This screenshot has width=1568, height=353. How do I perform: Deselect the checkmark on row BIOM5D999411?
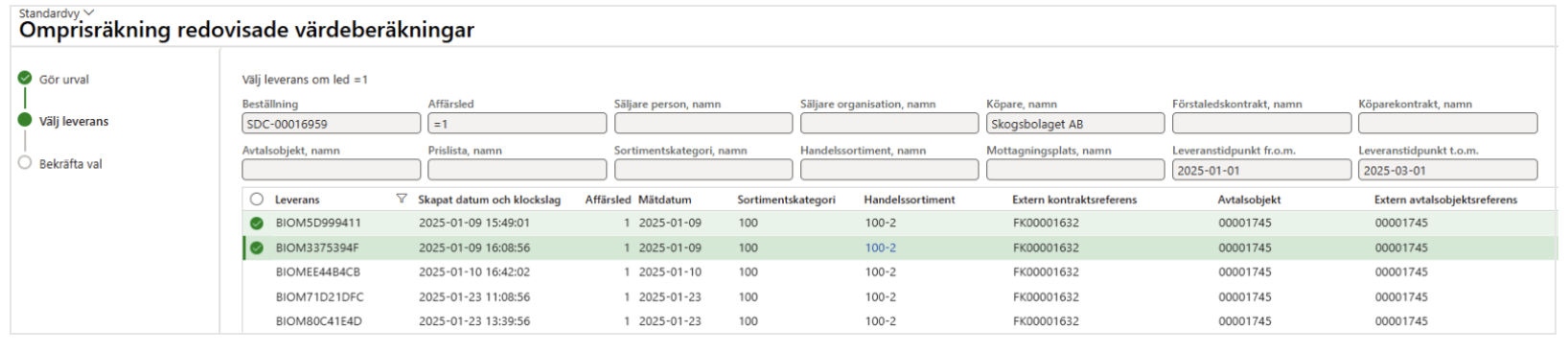click(x=257, y=224)
